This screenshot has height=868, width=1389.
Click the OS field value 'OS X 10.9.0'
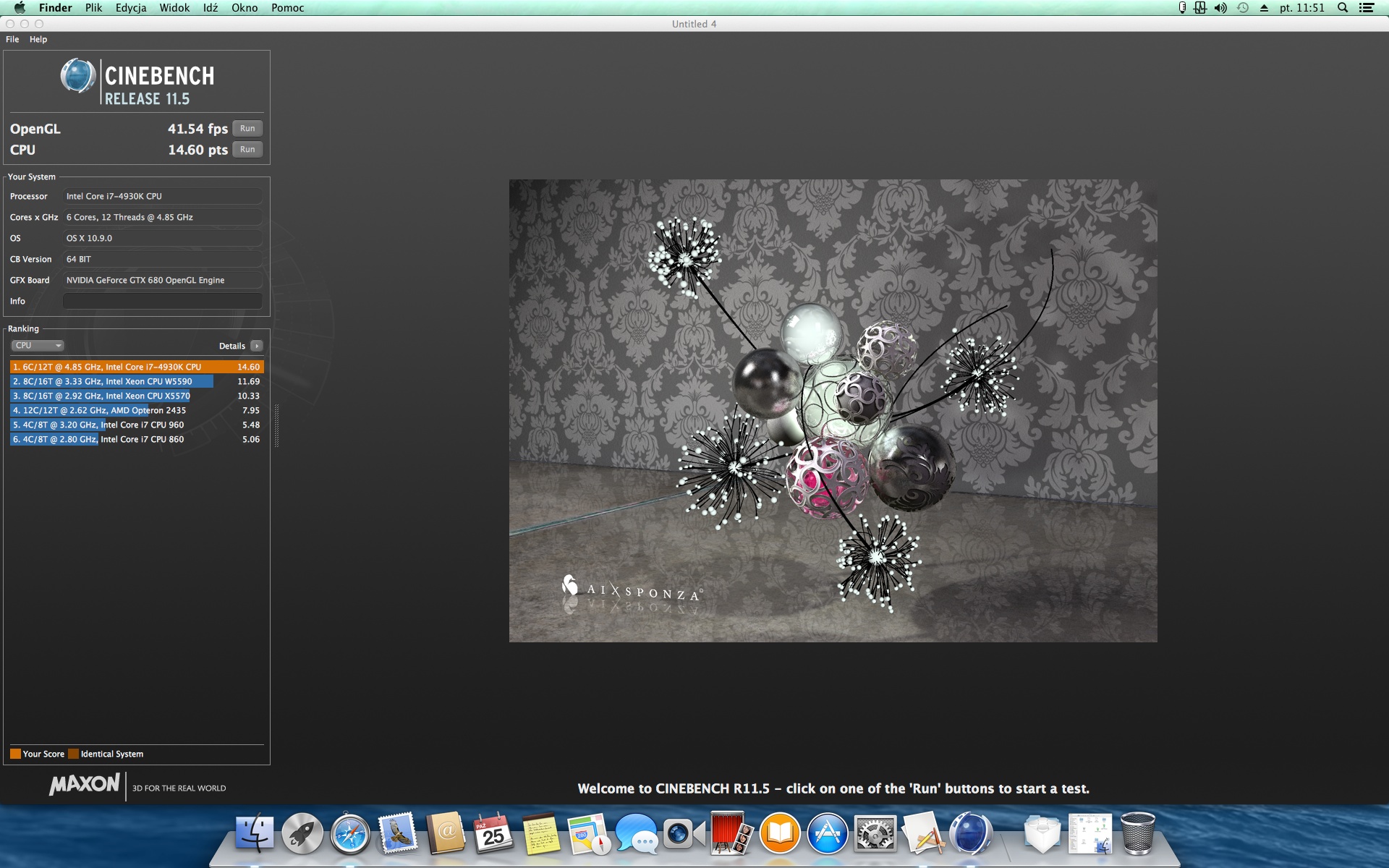(x=163, y=238)
